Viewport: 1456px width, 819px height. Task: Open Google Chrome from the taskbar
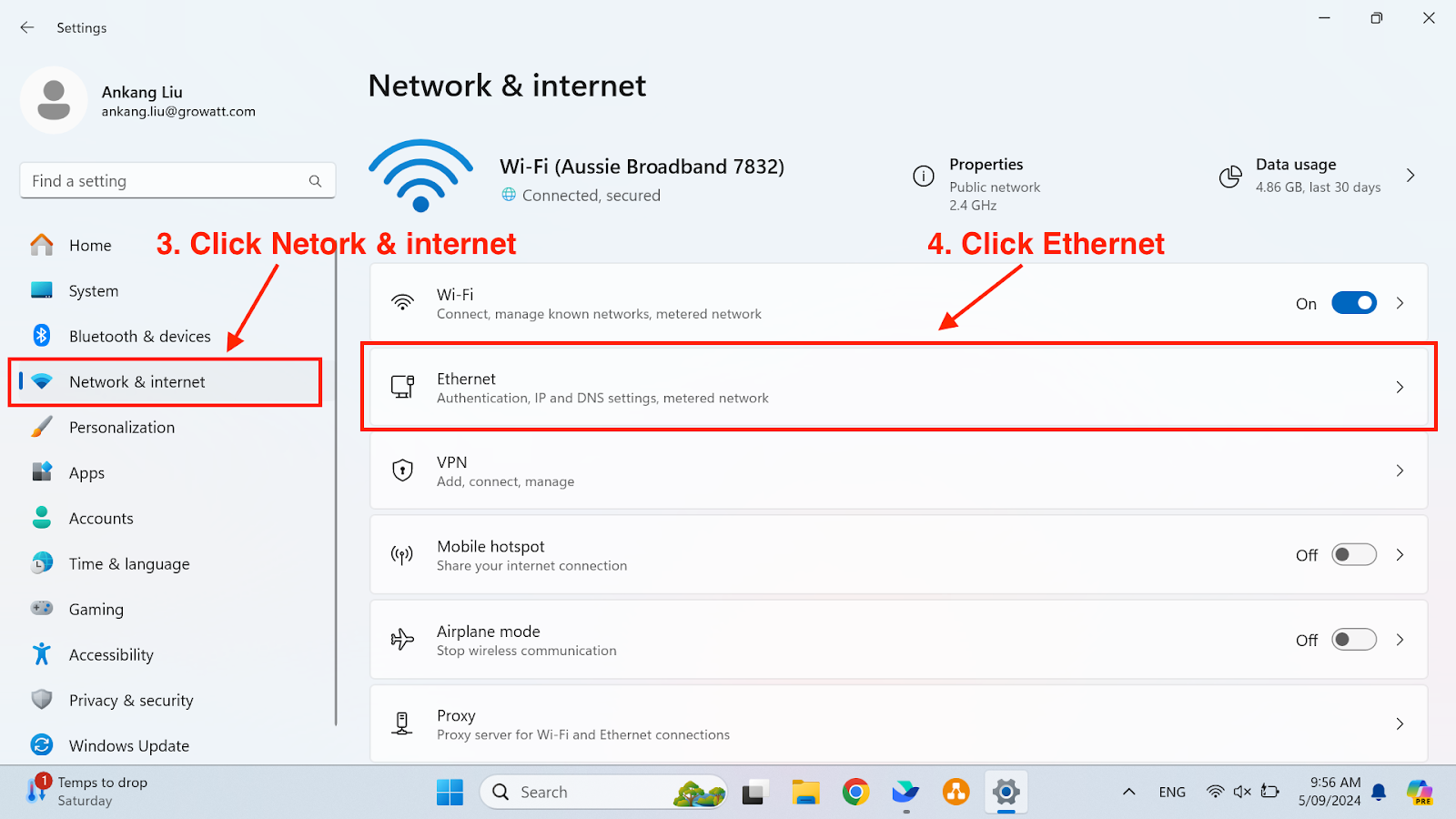(855, 793)
